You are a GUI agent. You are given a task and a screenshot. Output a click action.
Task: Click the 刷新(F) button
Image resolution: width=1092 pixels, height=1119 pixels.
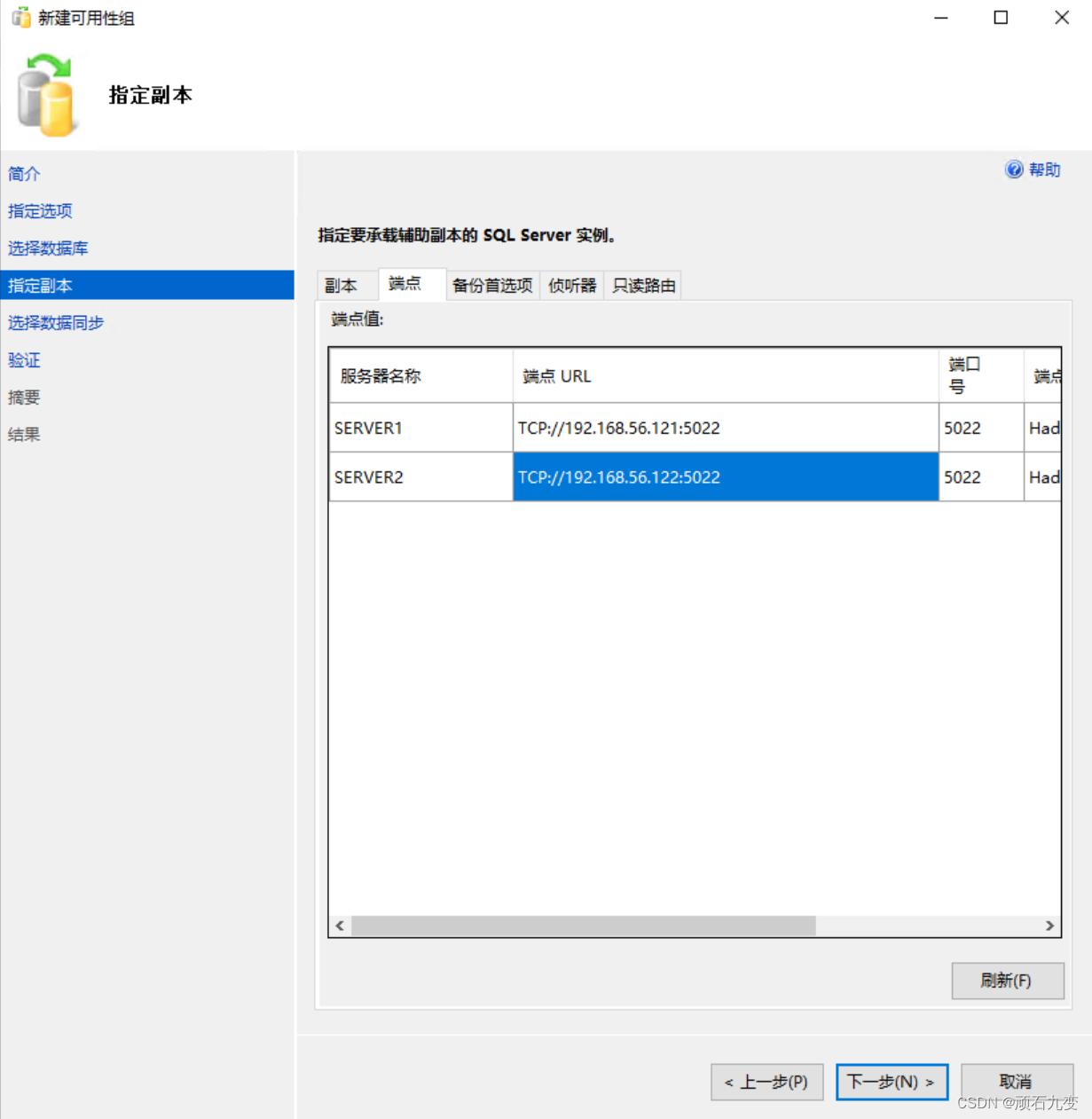tap(1008, 981)
